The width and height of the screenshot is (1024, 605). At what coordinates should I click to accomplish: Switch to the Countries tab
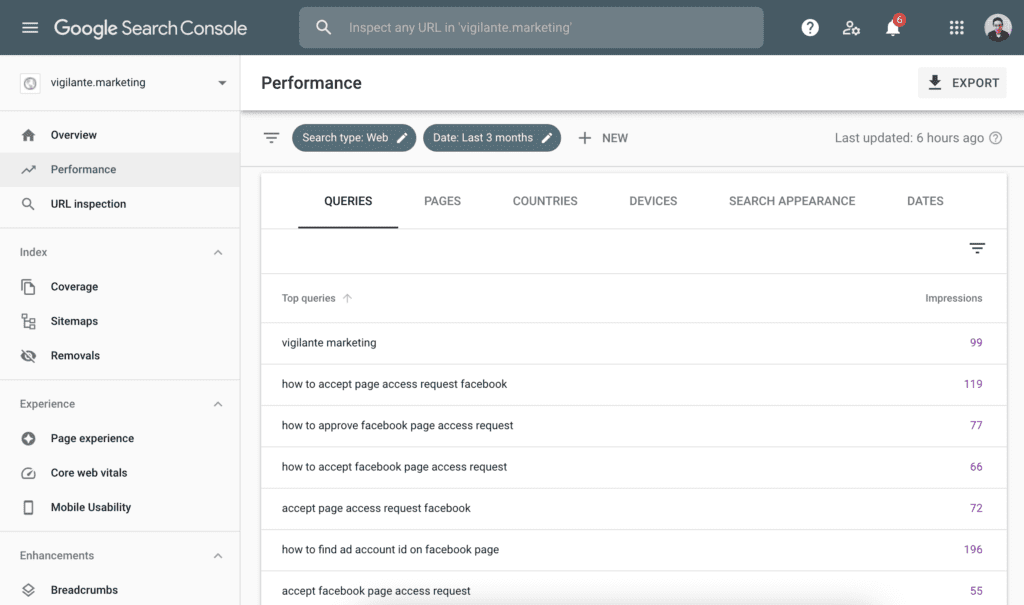545,201
